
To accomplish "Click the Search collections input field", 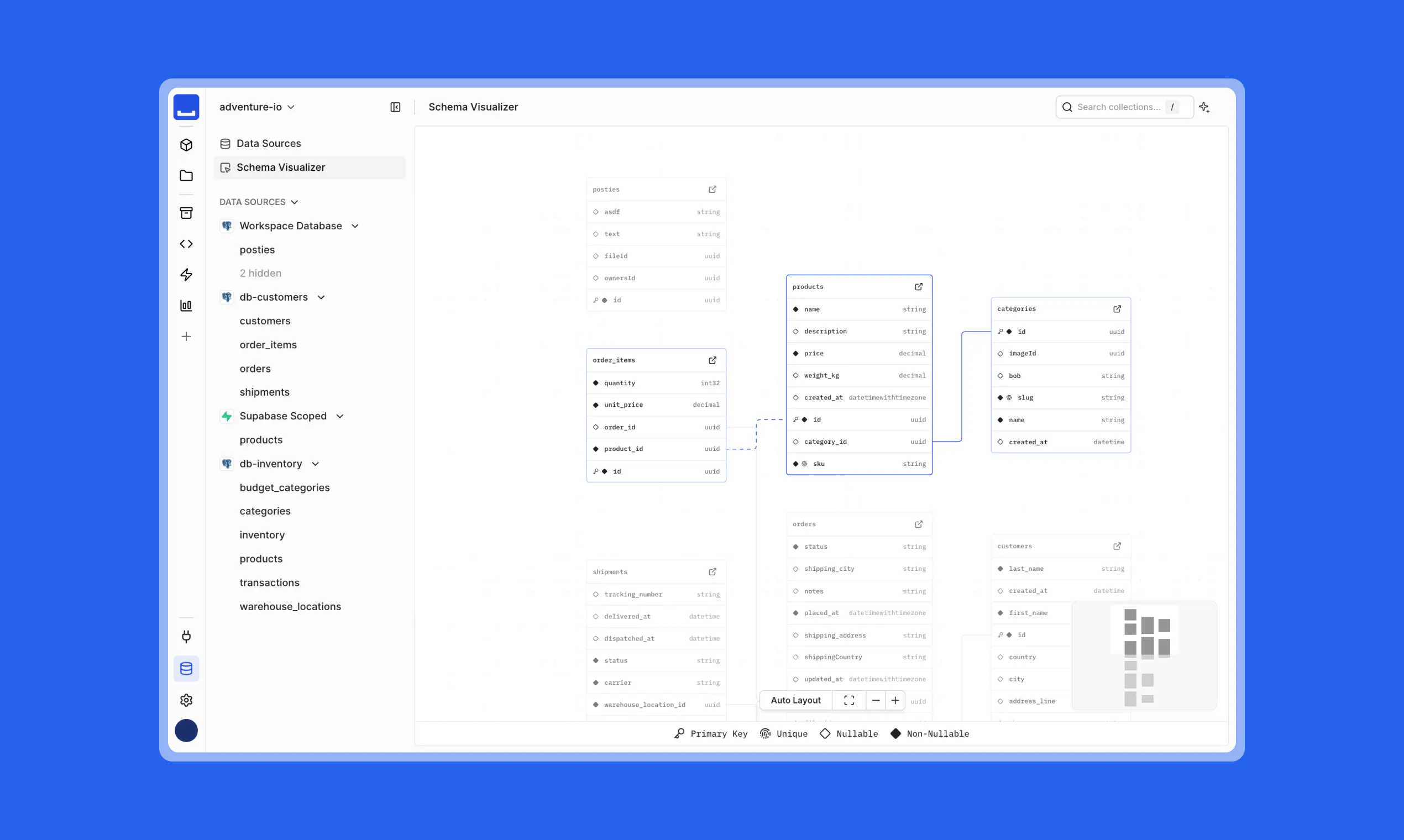I will pos(1124,107).
